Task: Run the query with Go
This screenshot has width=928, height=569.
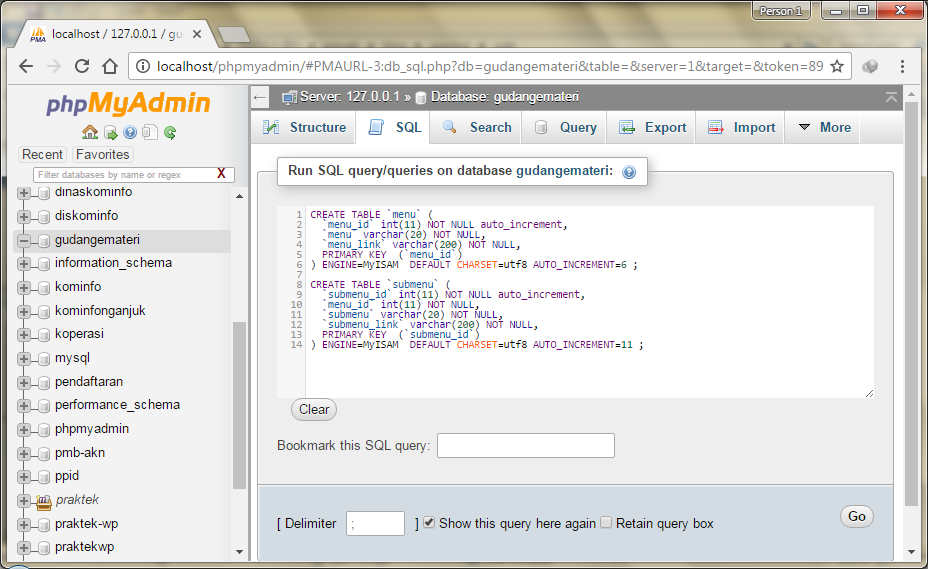Action: [x=856, y=516]
